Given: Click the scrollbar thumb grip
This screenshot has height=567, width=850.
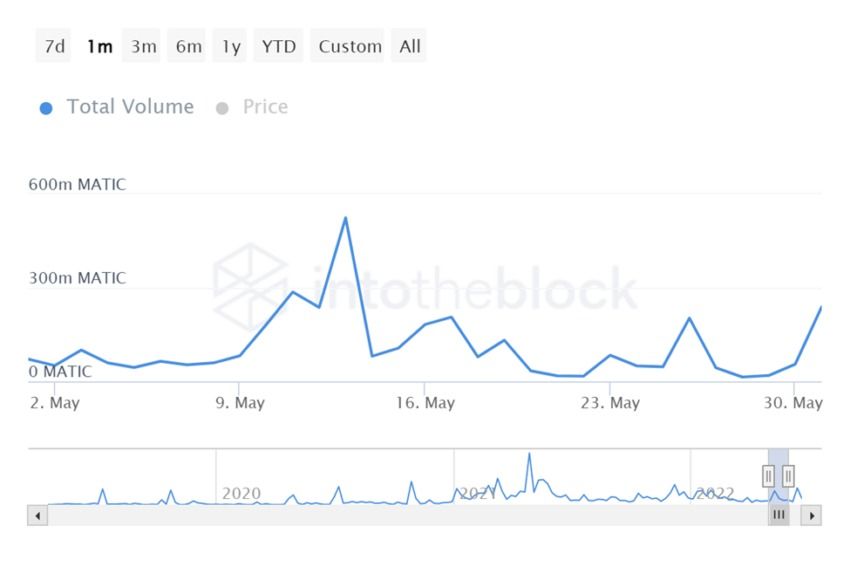Looking at the screenshot, I should pos(779,515).
